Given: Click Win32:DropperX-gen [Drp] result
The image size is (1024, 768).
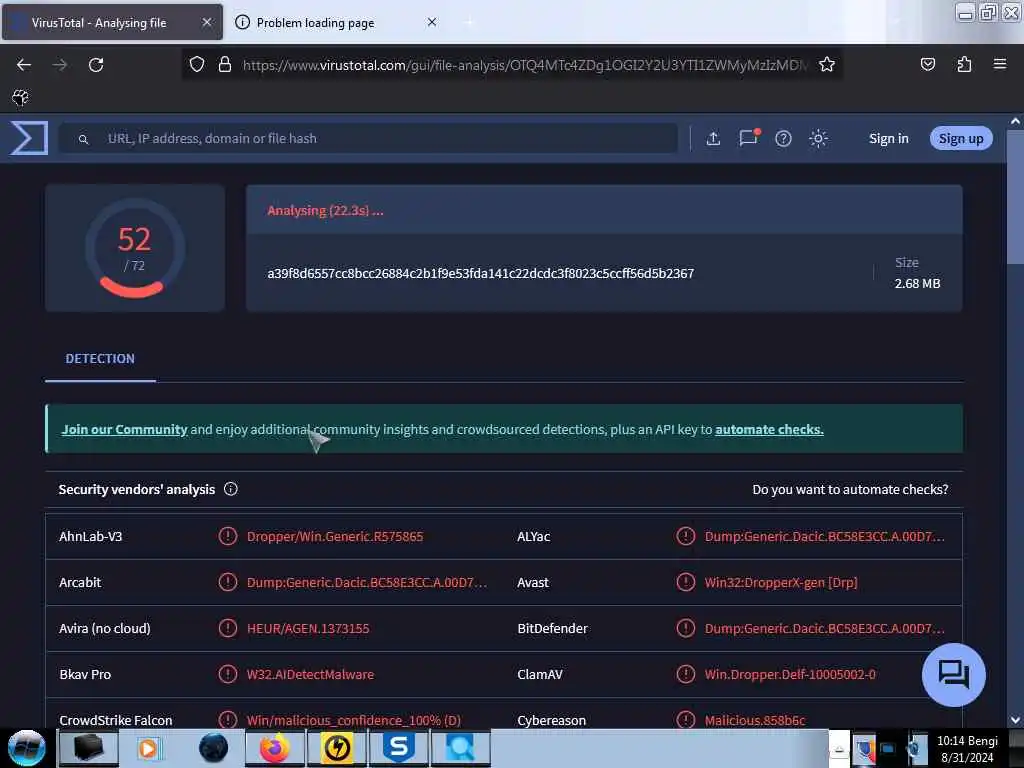Looking at the screenshot, I should [781, 582].
